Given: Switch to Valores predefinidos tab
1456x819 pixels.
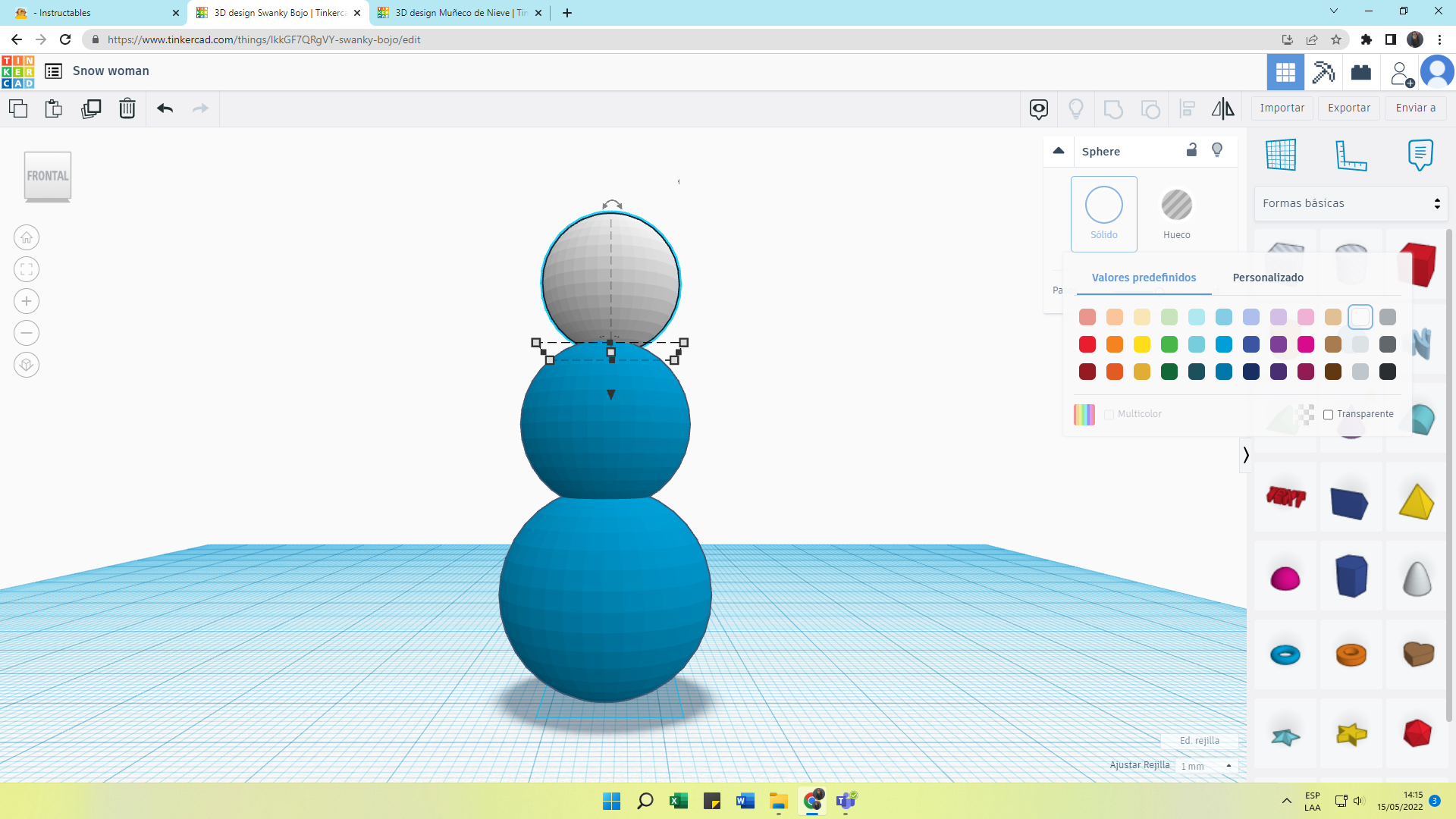Looking at the screenshot, I should pos(1144,278).
